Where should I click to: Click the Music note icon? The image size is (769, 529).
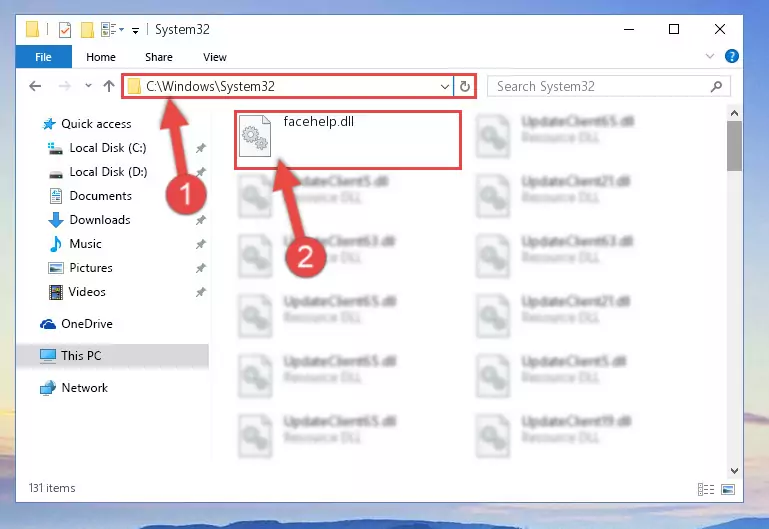56,244
